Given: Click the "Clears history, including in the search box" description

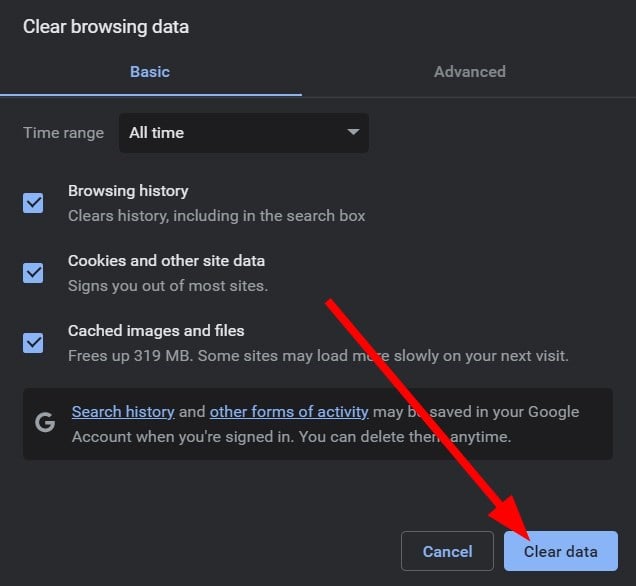Looking at the screenshot, I should pos(216,216).
